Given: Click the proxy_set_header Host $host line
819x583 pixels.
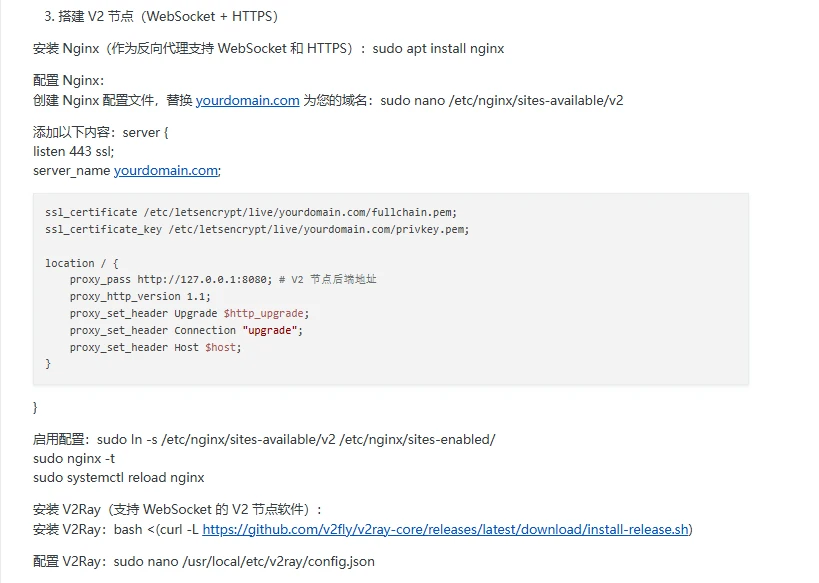Looking at the screenshot, I should click(x=155, y=347).
